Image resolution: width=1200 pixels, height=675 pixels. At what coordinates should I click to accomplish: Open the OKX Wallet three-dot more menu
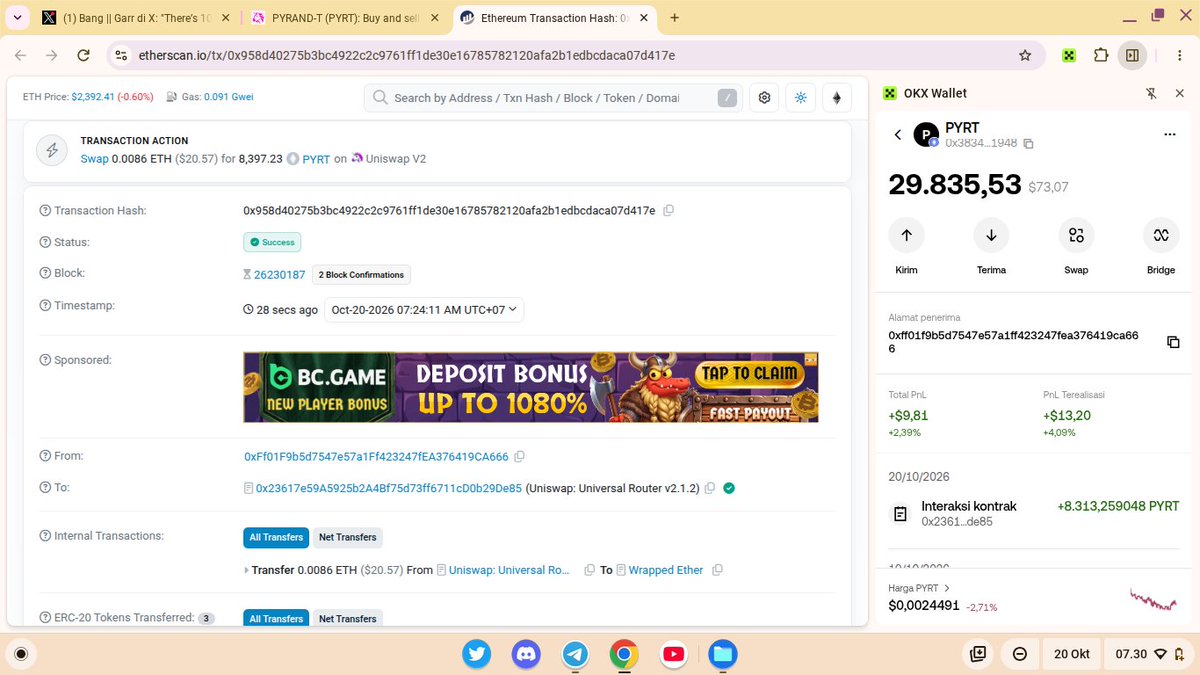coord(1170,135)
